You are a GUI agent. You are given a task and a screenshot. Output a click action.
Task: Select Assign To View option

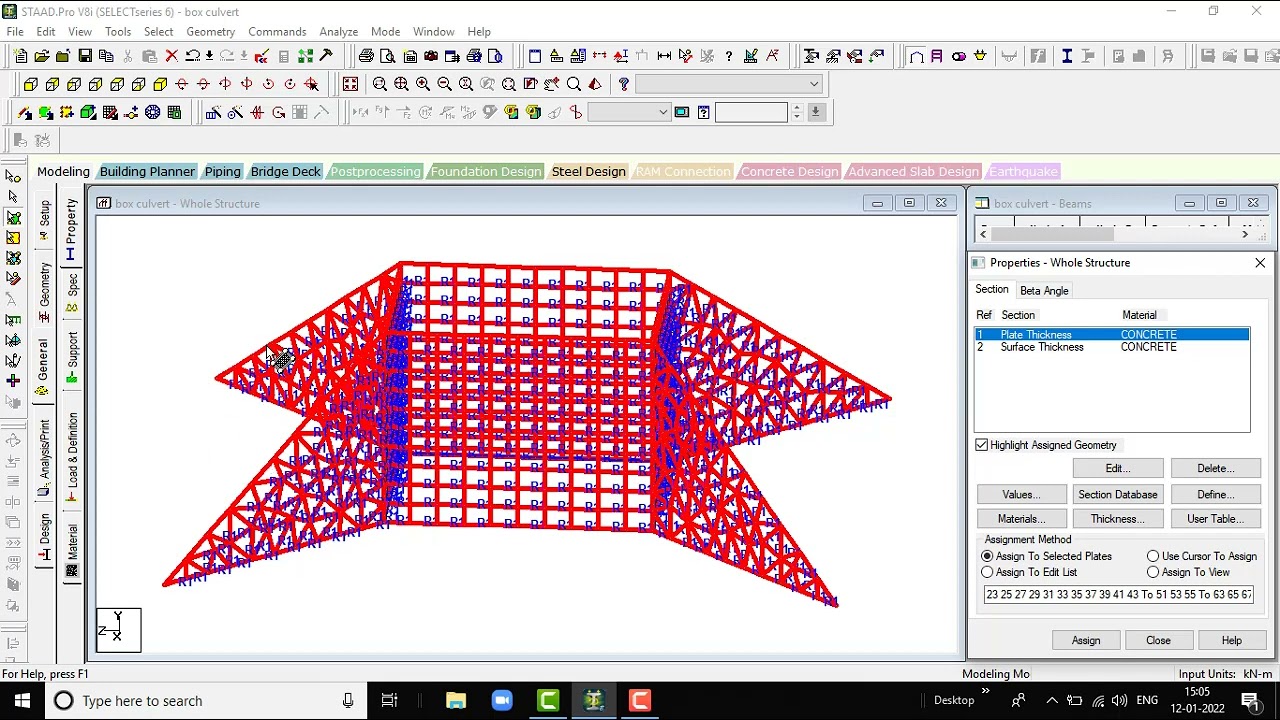click(x=1153, y=572)
